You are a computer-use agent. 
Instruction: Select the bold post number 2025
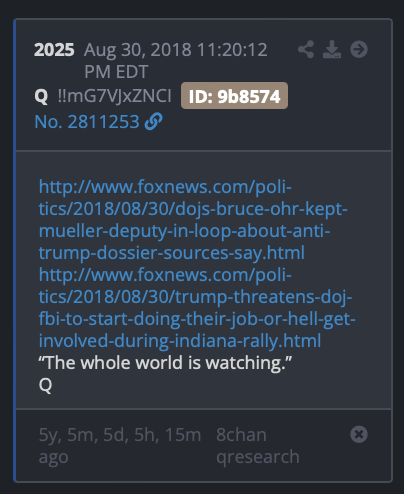tap(54, 50)
